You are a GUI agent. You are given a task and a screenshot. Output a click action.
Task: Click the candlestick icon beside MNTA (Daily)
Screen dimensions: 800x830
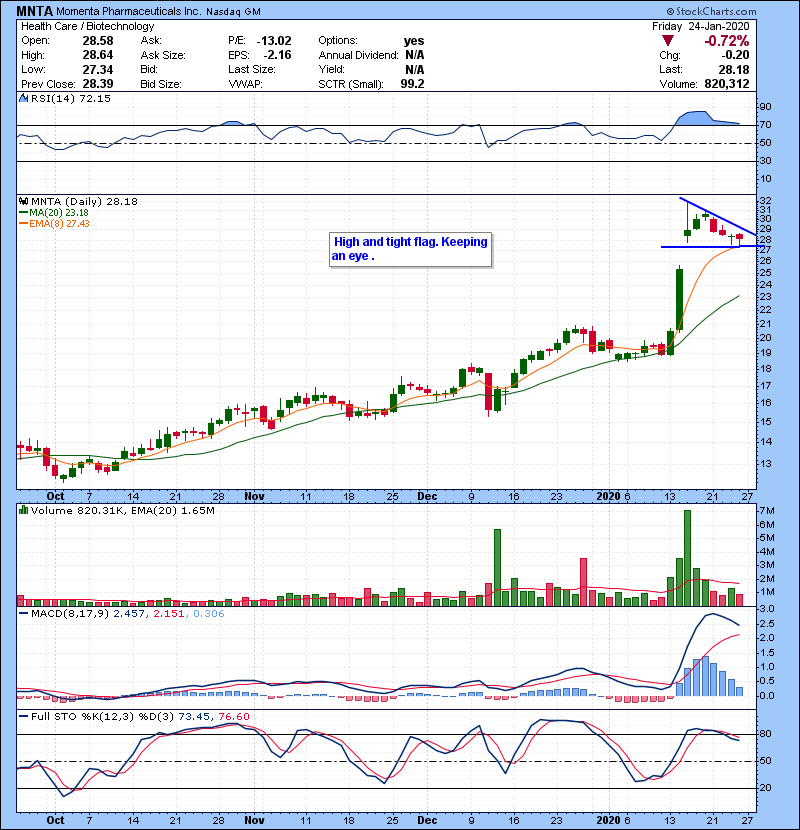[23, 201]
